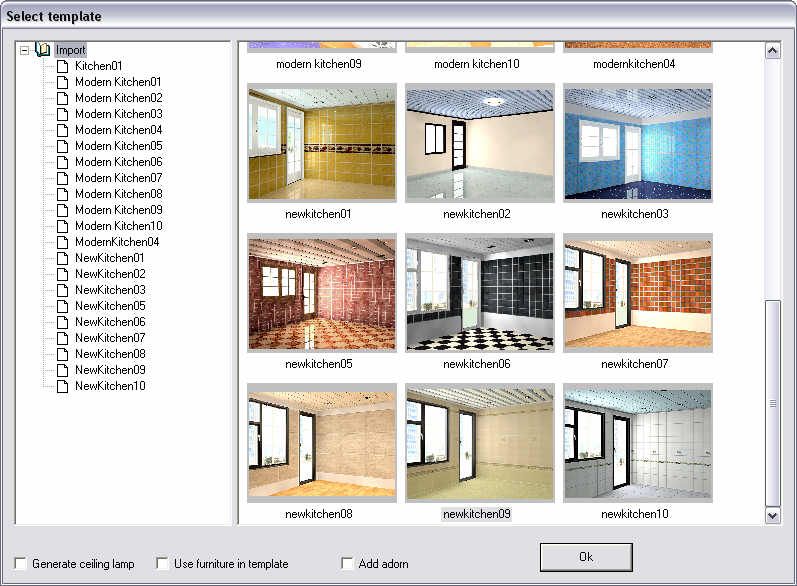797x586 pixels.
Task: Click the Modern Kitchen04 document icon
Action: point(63,130)
